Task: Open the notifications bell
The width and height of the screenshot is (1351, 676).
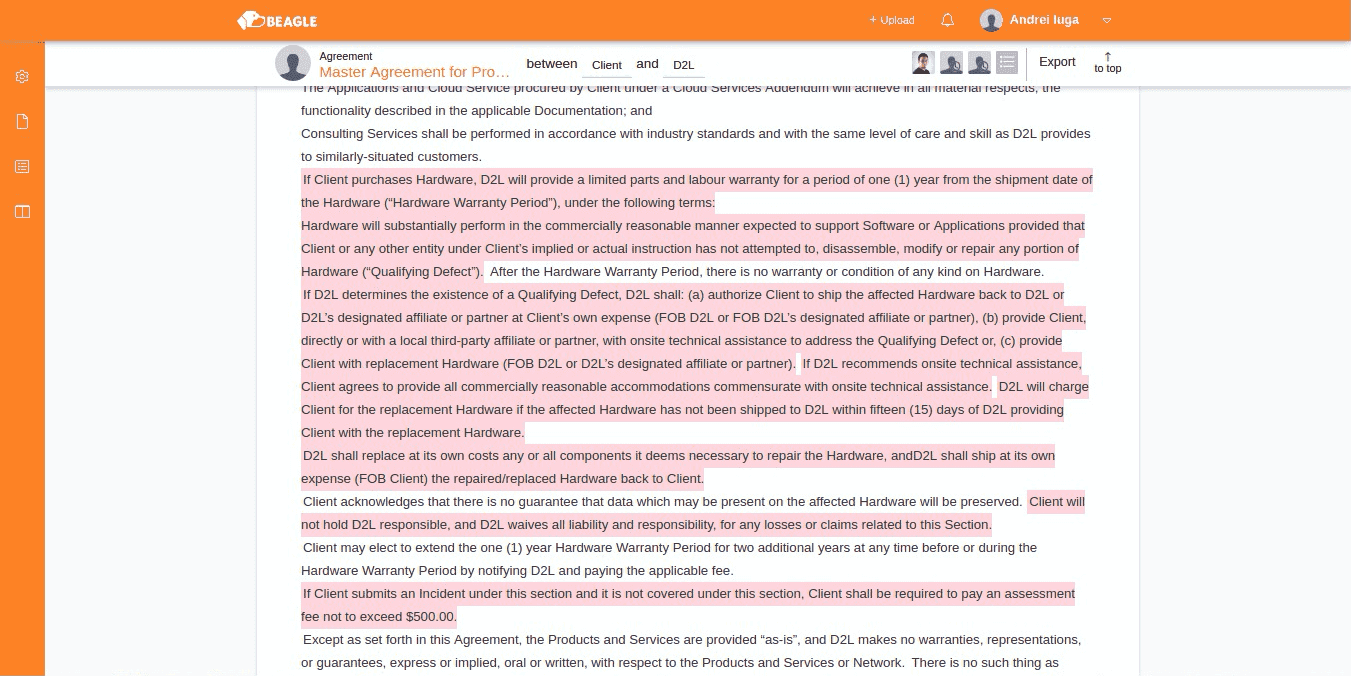Action: (x=948, y=20)
